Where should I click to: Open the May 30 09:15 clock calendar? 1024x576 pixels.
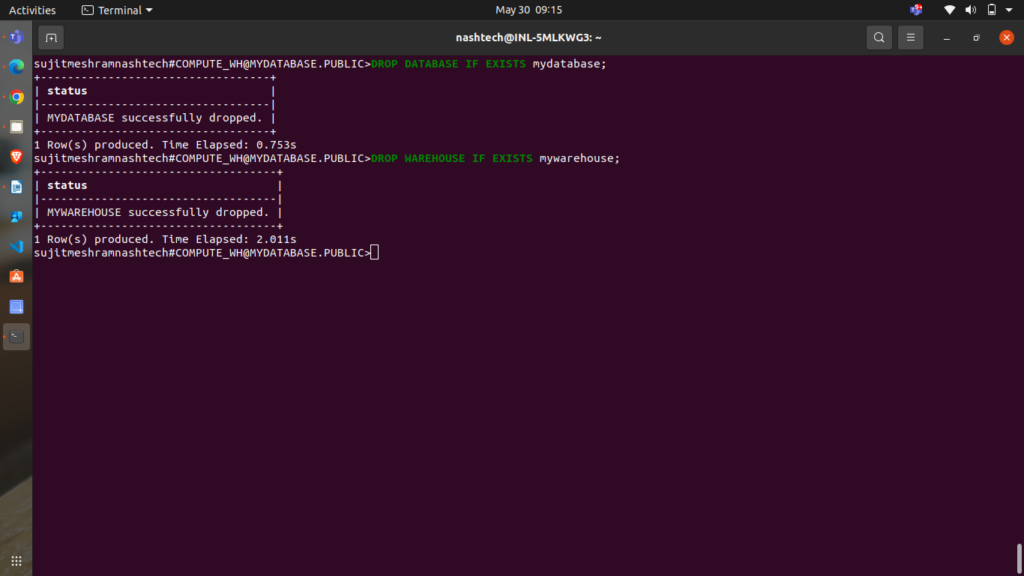[528, 10]
